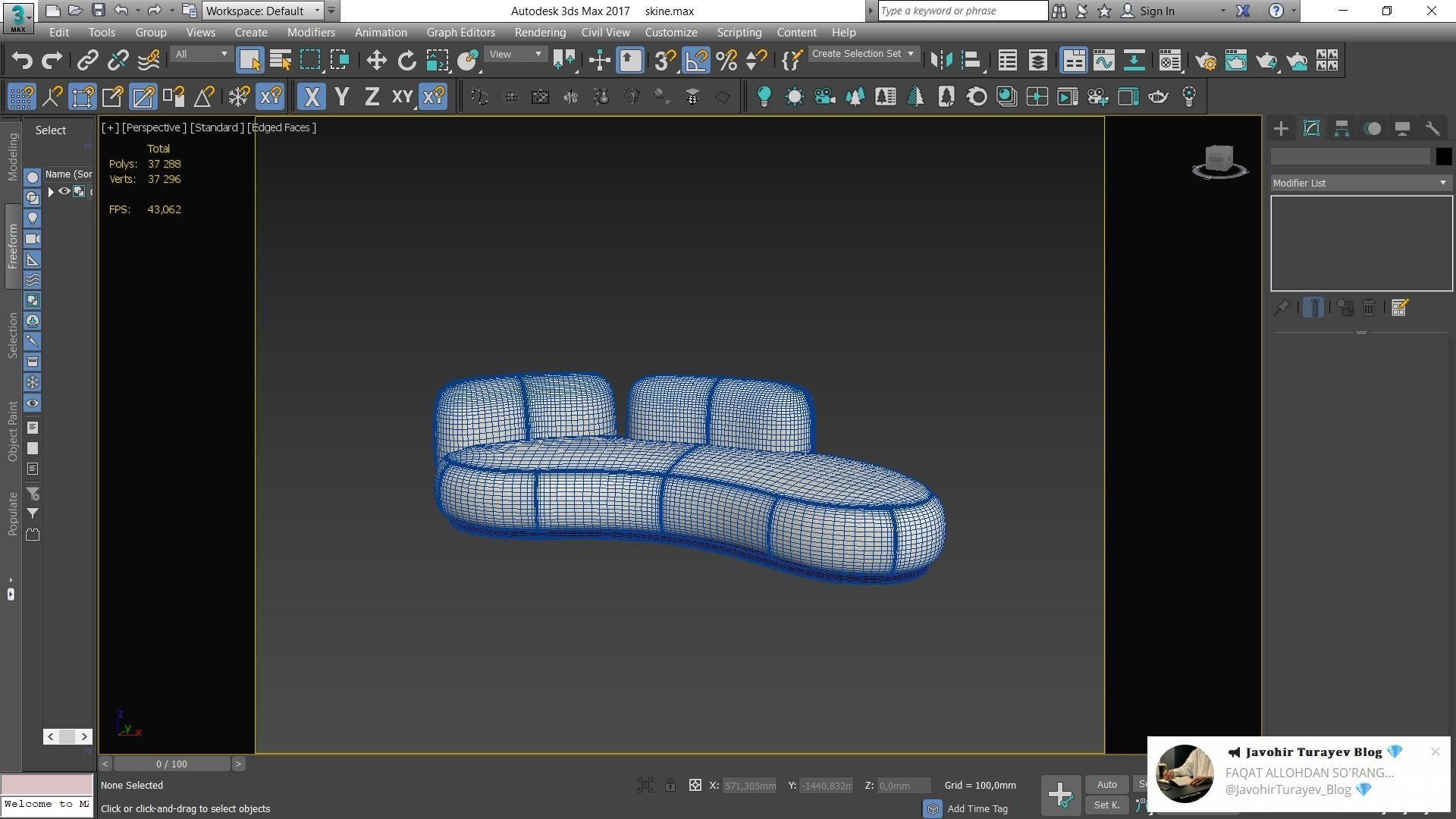
Task: Click Configure Modifier Sets icon
Action: (1400, 308)
